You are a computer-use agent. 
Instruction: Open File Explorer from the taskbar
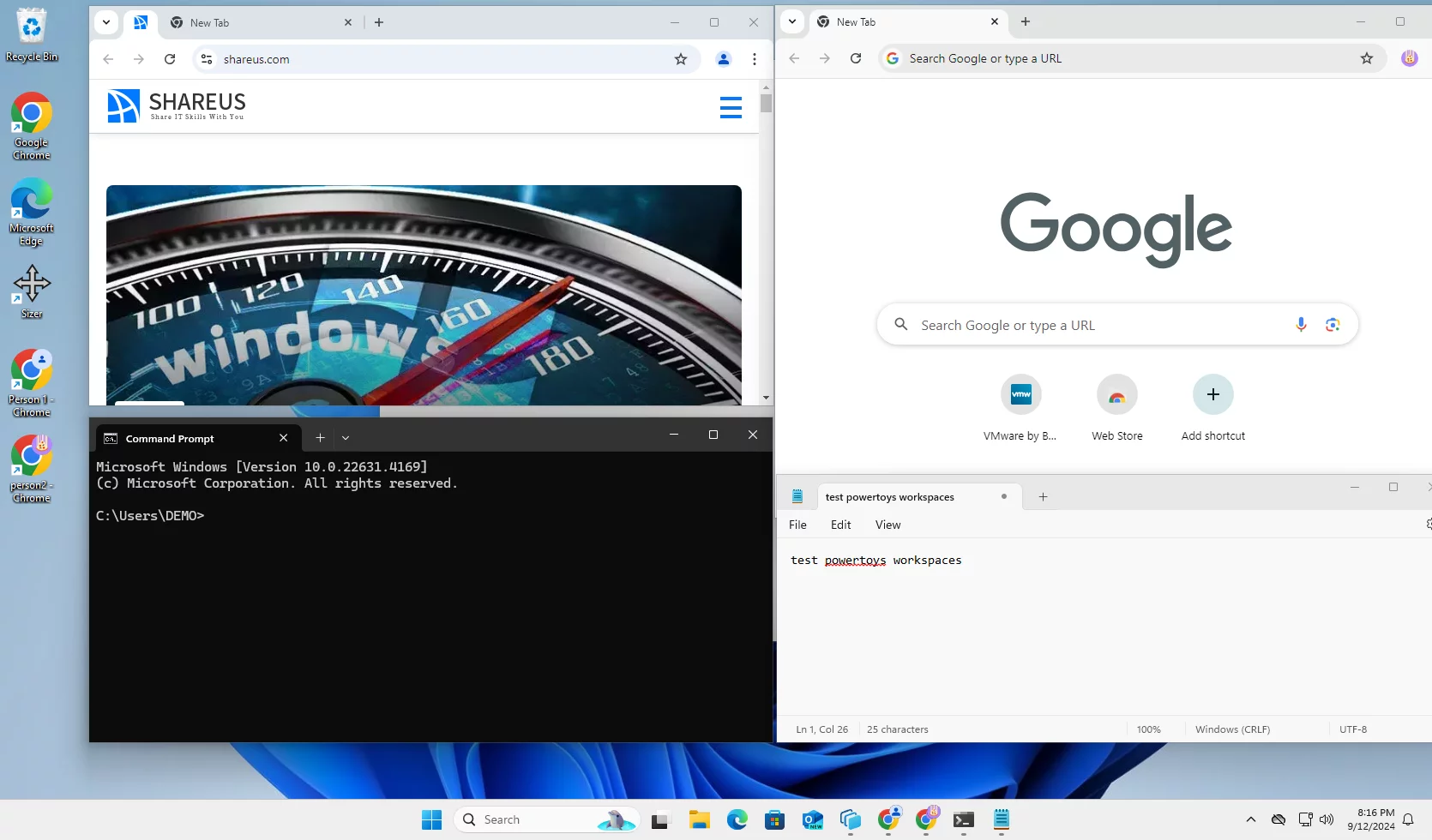pyautogui.click(x=699, y=820)
